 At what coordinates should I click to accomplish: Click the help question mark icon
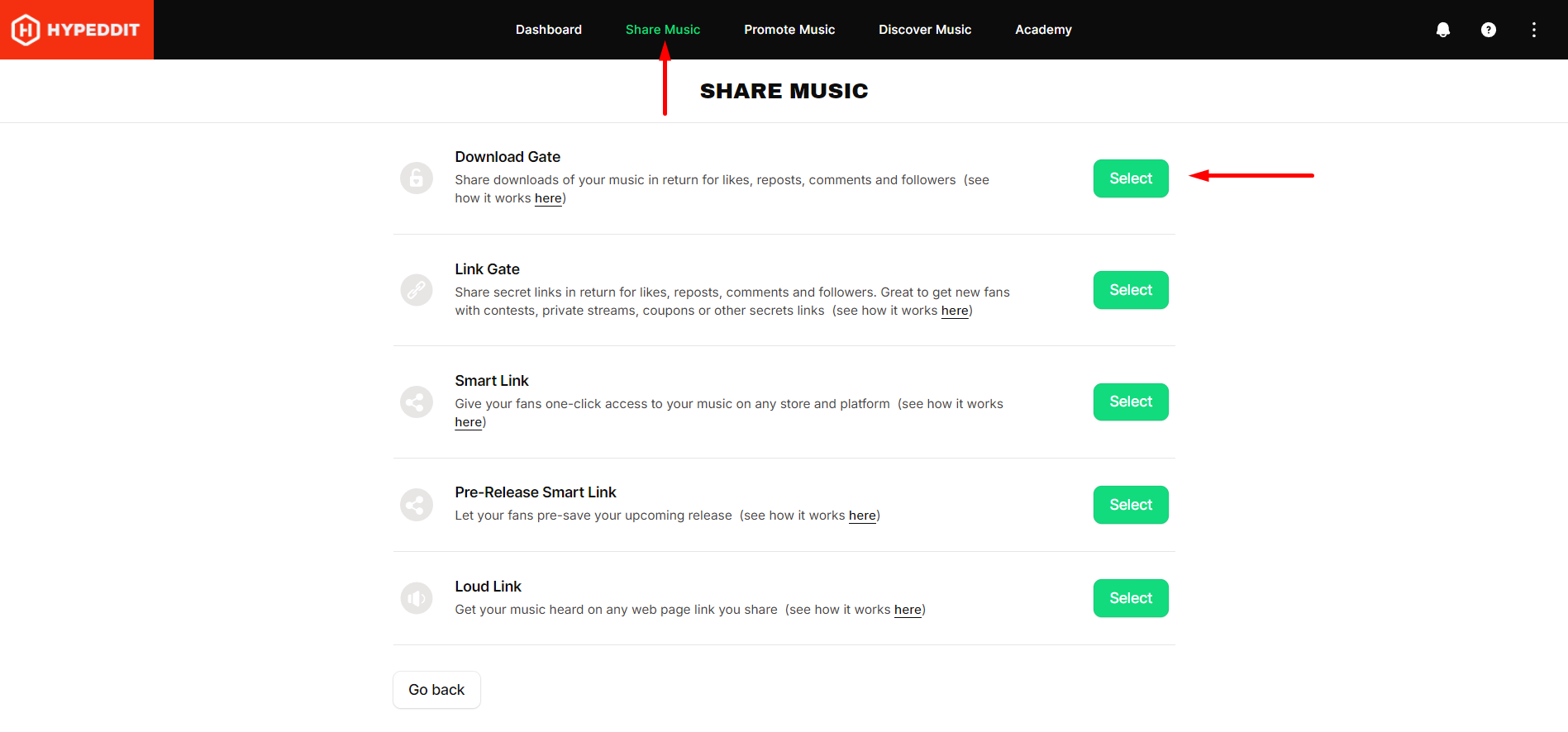coord(1489,30)
